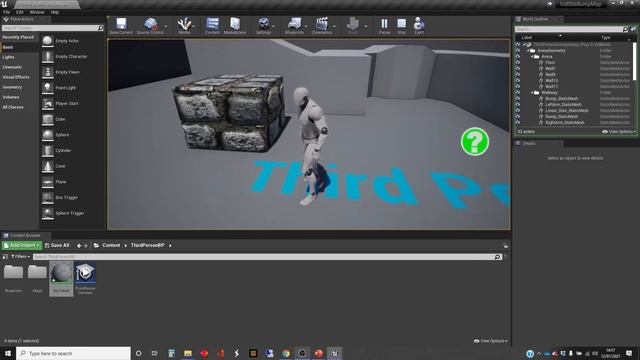Open the Help menu
The image size is (640, 360).
55,12
